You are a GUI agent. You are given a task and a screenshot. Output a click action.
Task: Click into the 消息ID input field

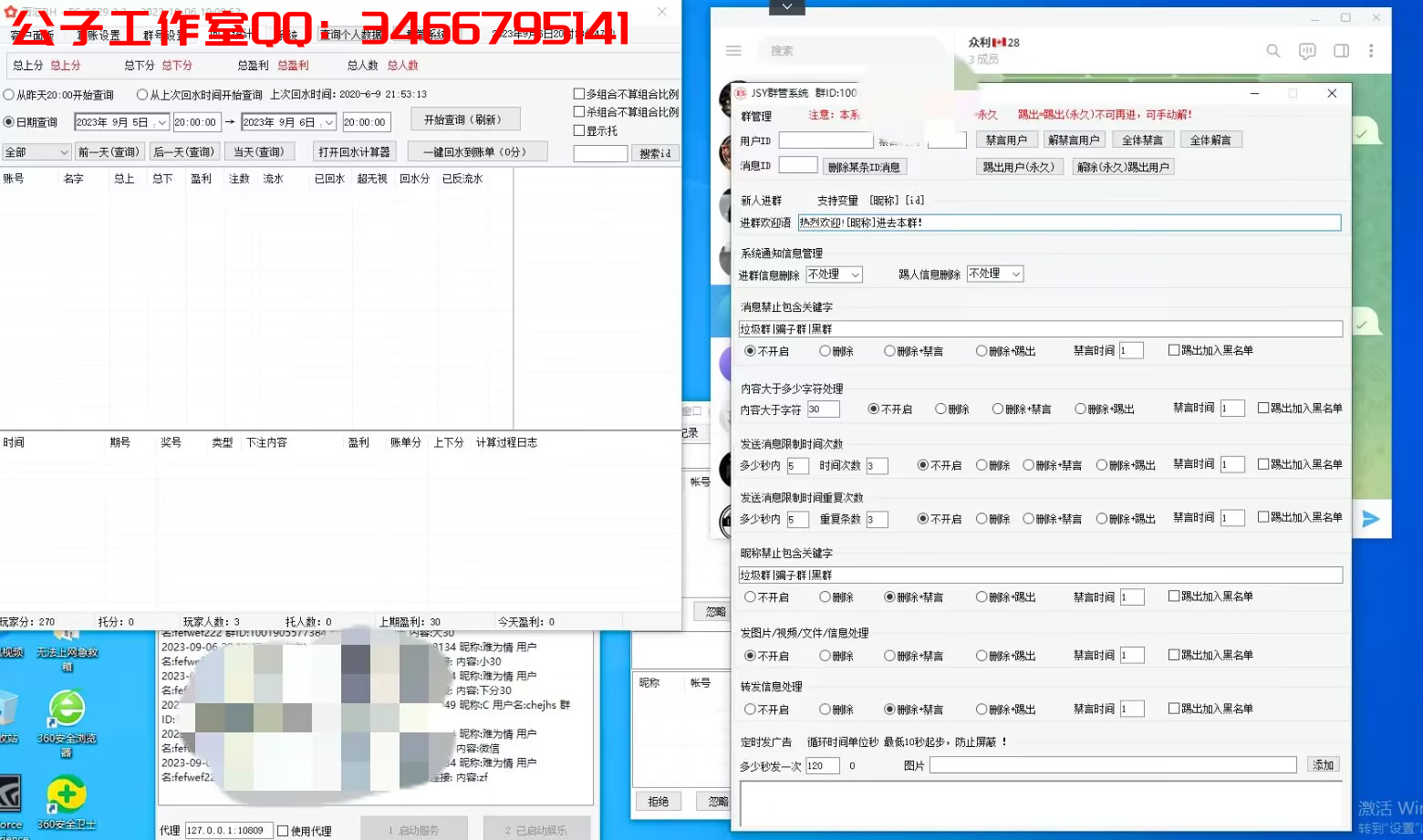pyautogui.click(x=798, y=165)
